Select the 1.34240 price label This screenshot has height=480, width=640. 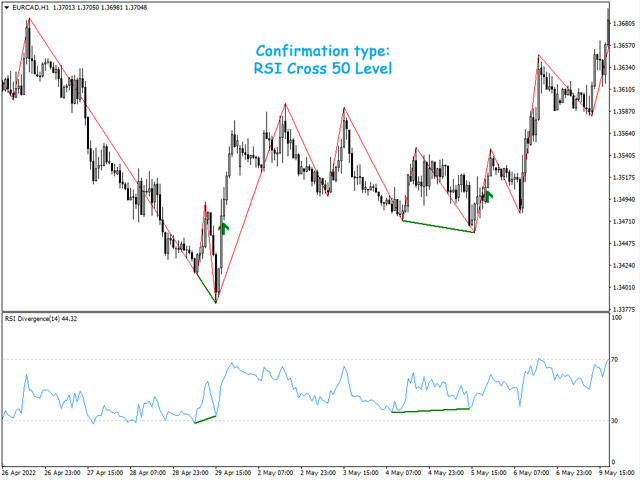coord(624,265)
